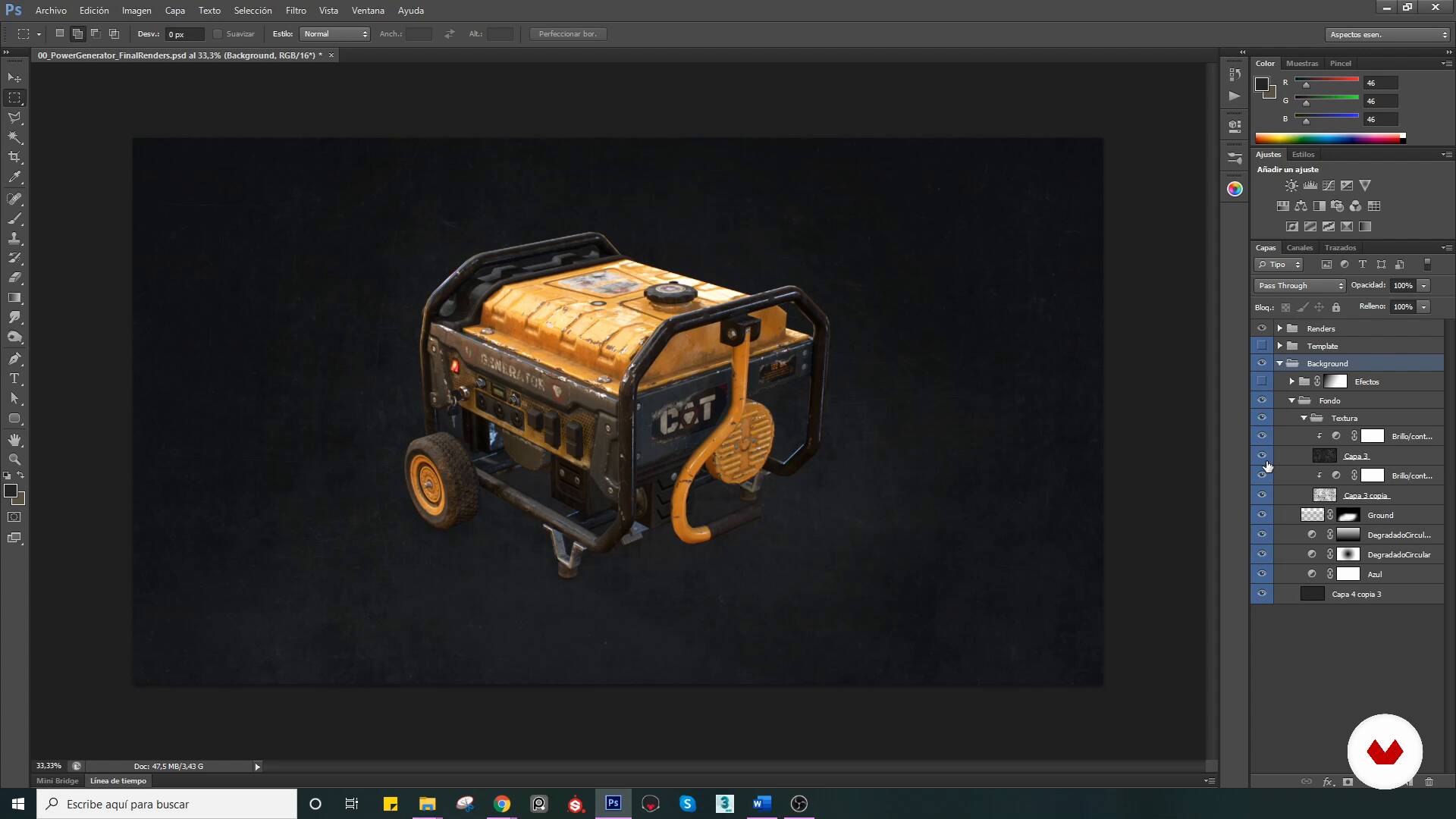Viewport: 1456px width, 819px height.
Task: Collapse the Textura group
Action: pyautogui.click(x=1304, y=418)
